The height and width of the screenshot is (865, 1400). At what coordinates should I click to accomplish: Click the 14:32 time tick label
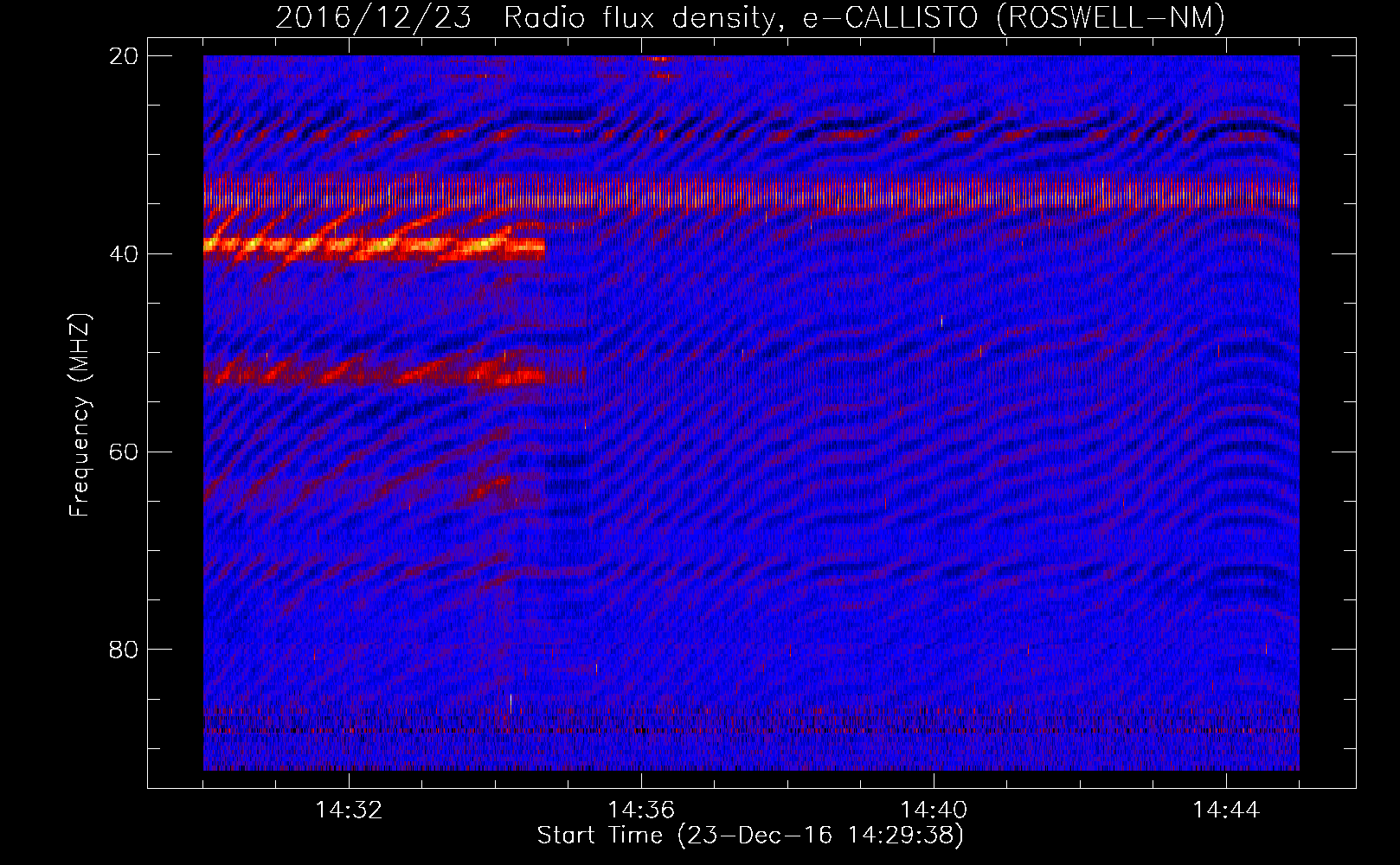(349, 811)
